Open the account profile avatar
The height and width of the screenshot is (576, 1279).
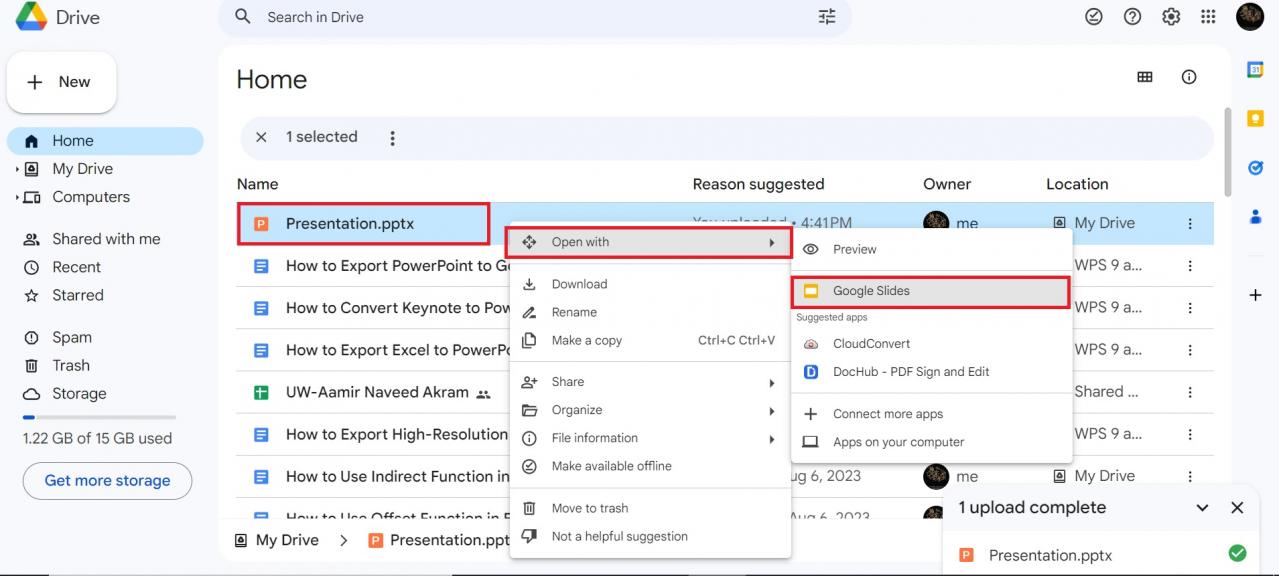click(x=1250, y=17)
